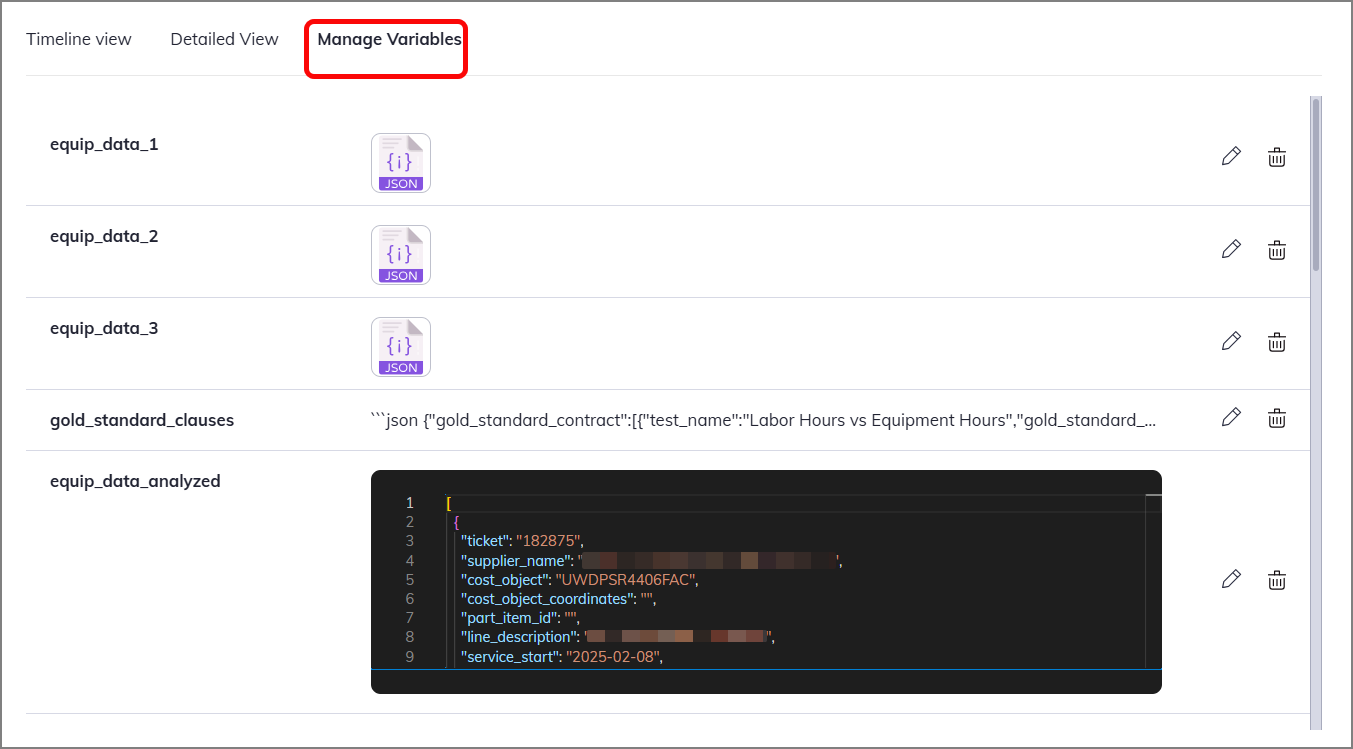The image size is (1353, 749).
Task: Open the equip_data_1 JSON file icon
Action: [401, 163]
